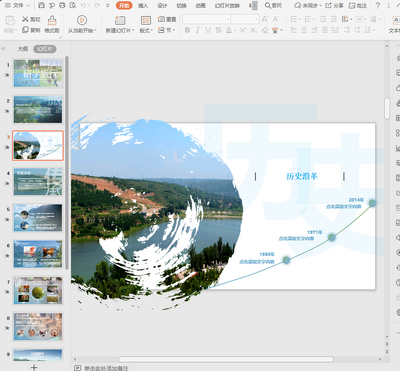Click the Increase indent icon
400x371 pixels.
(x=333, y=19)
